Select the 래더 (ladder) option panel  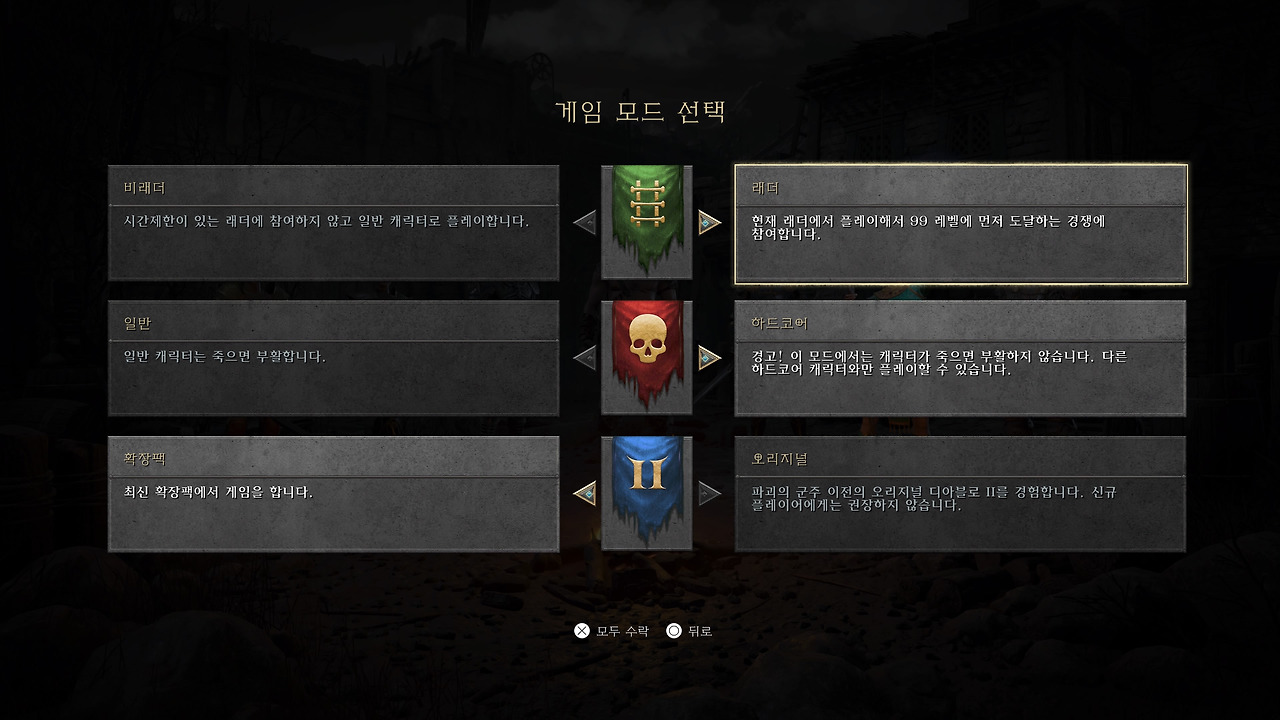tap(961, 223)
